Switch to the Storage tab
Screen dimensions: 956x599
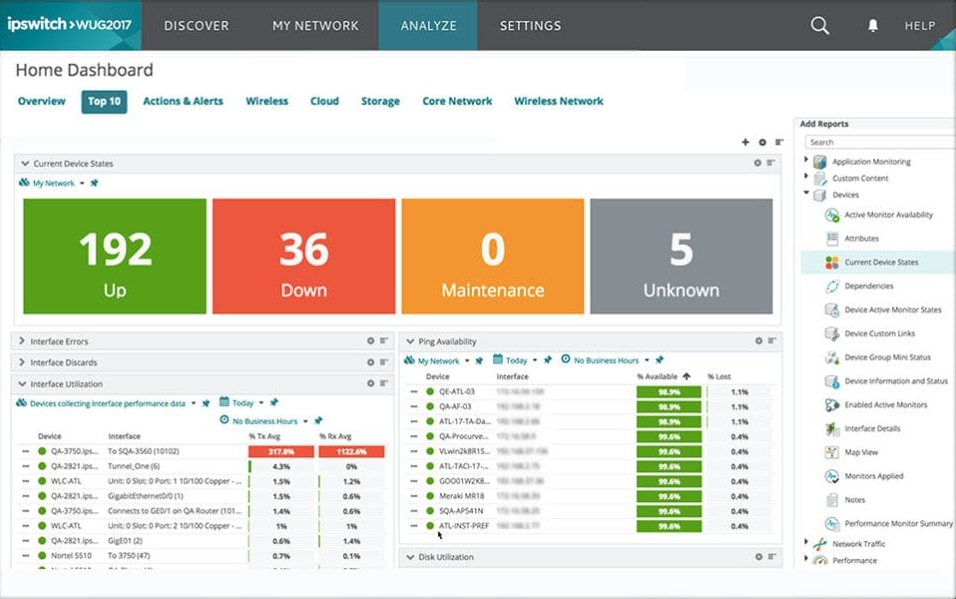pos(380,101)
